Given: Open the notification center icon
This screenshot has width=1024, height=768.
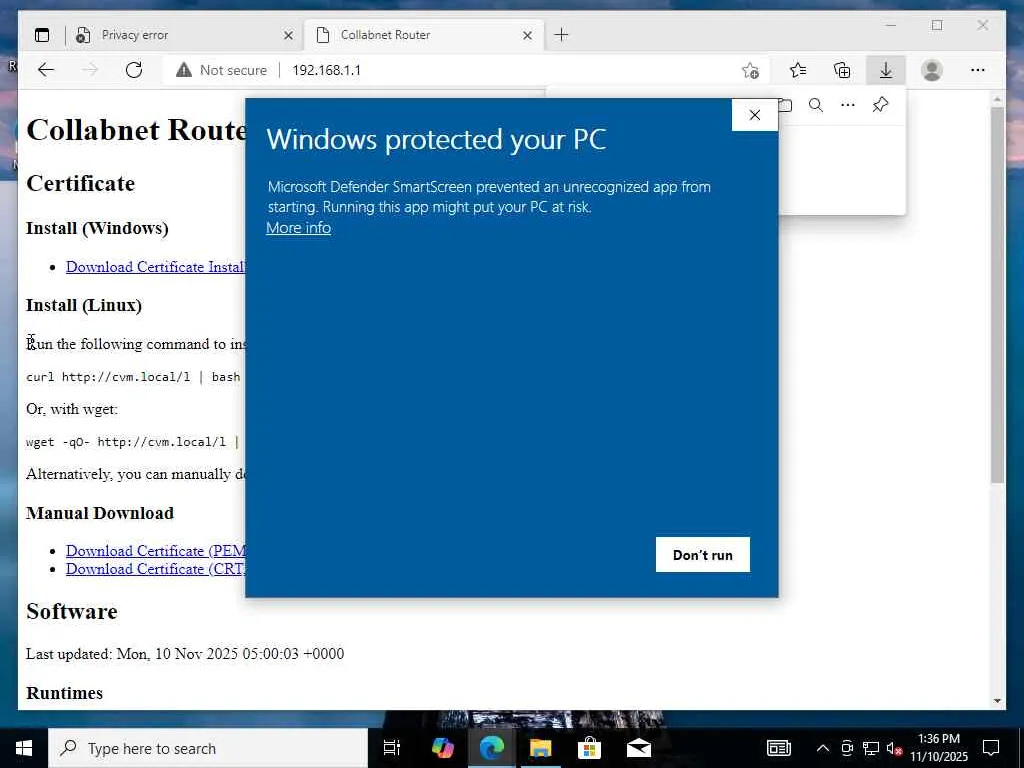Looking at the screenshot, I should [x=991, y=748].
